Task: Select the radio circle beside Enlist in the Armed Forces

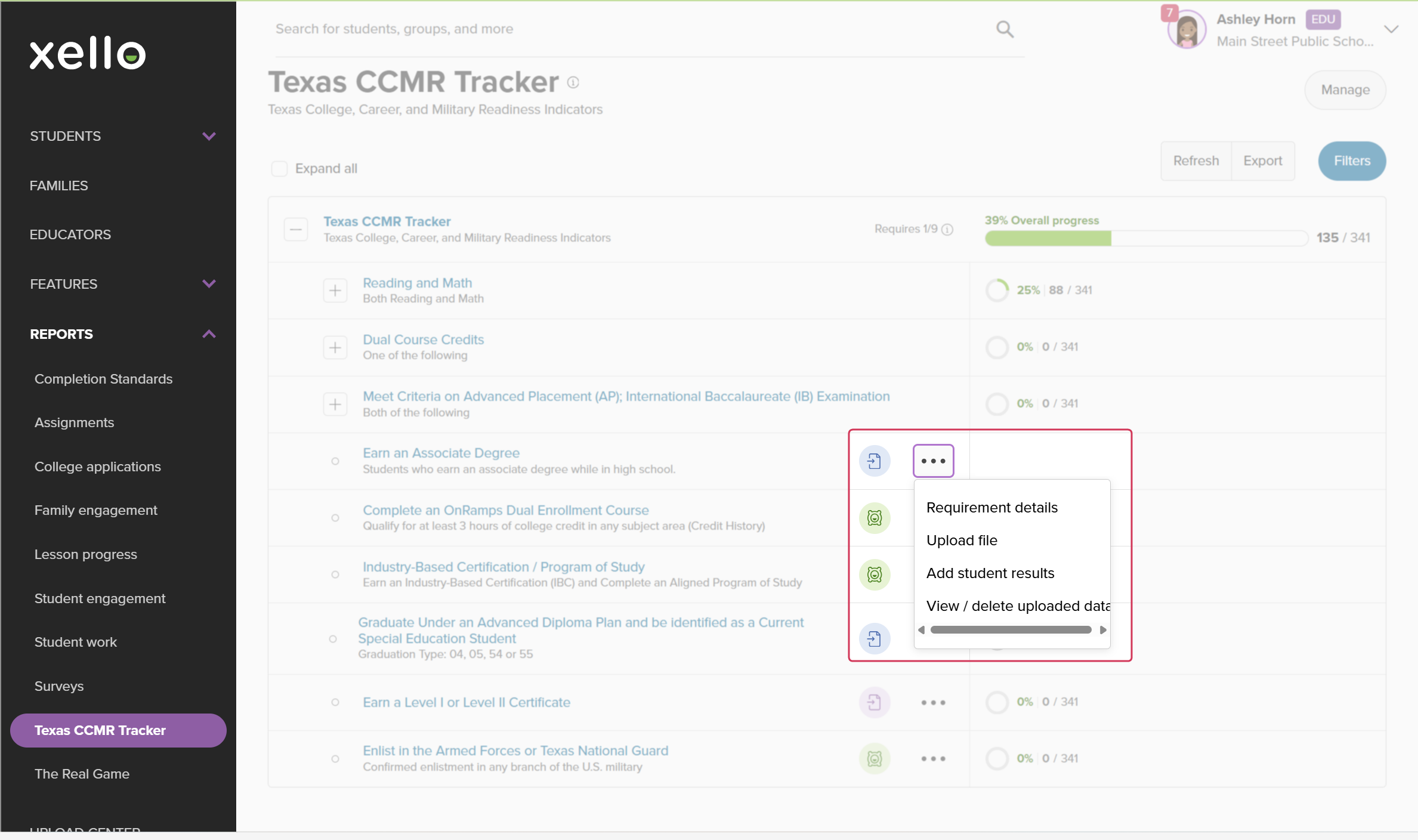Action: point(335,759)
